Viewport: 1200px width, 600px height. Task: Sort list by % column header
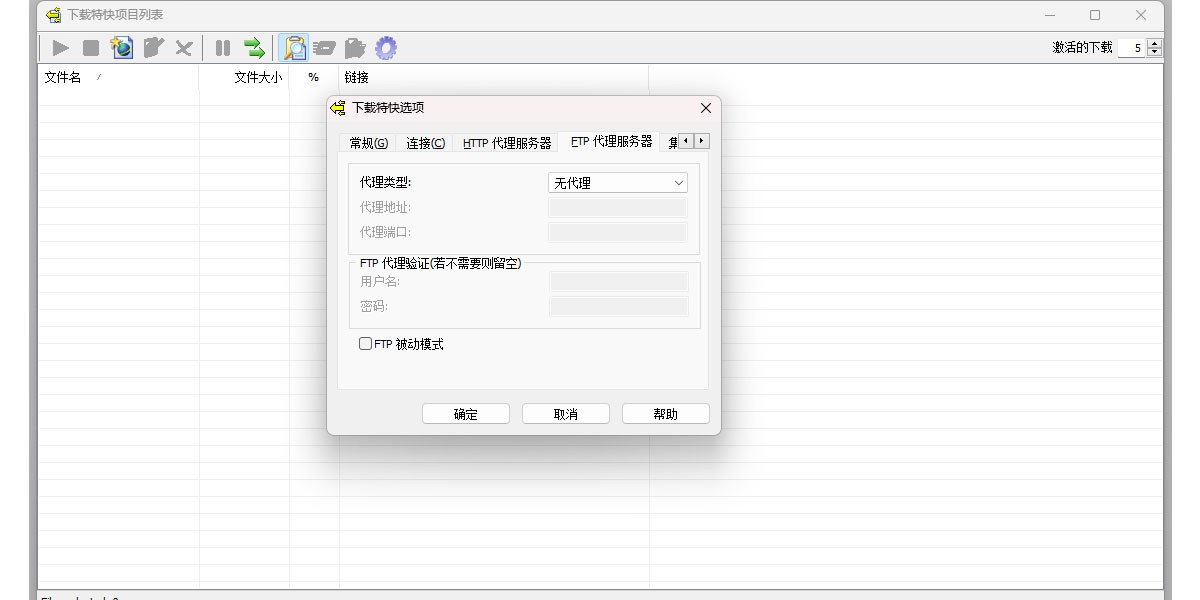[314, 77]
